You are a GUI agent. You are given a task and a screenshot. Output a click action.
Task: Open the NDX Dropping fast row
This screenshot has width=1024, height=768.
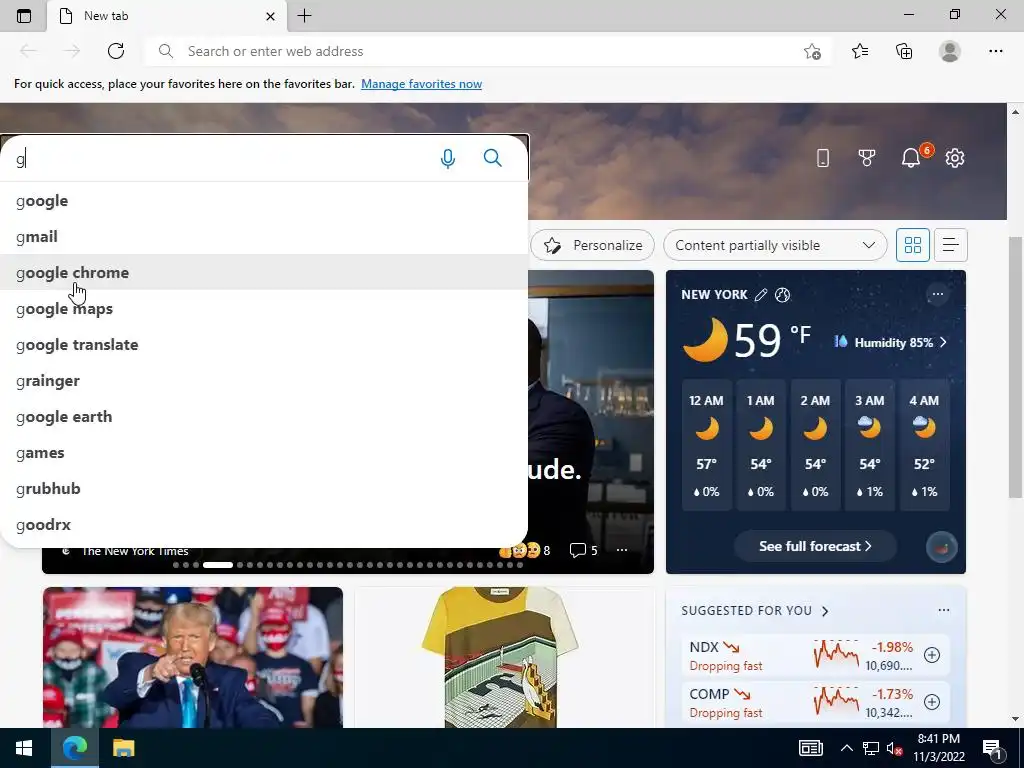815,656
